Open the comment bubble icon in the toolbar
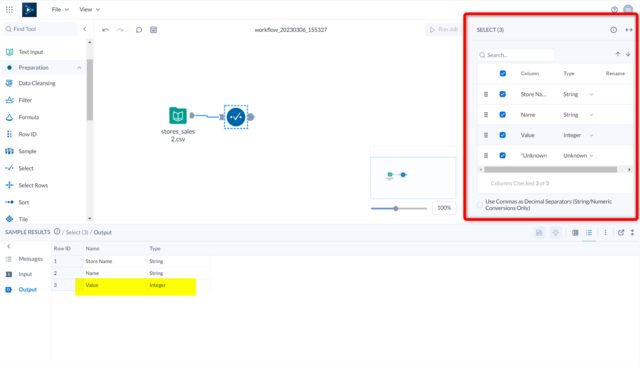 pos(139,30)
